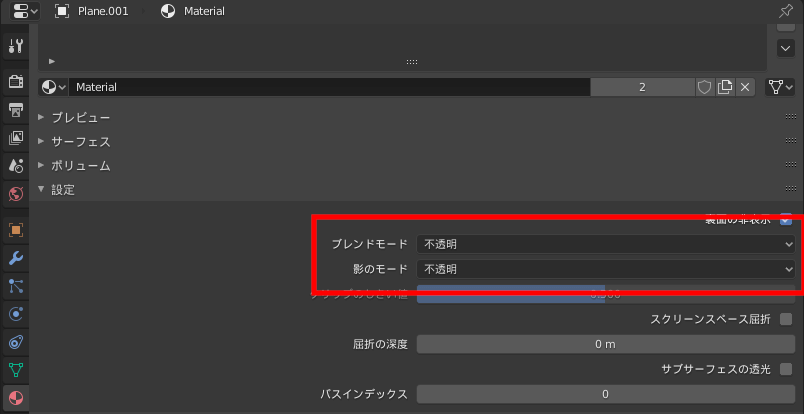Click drag handle of プレビュー panel
Viewport: 804px width, 414px height.
790,117
